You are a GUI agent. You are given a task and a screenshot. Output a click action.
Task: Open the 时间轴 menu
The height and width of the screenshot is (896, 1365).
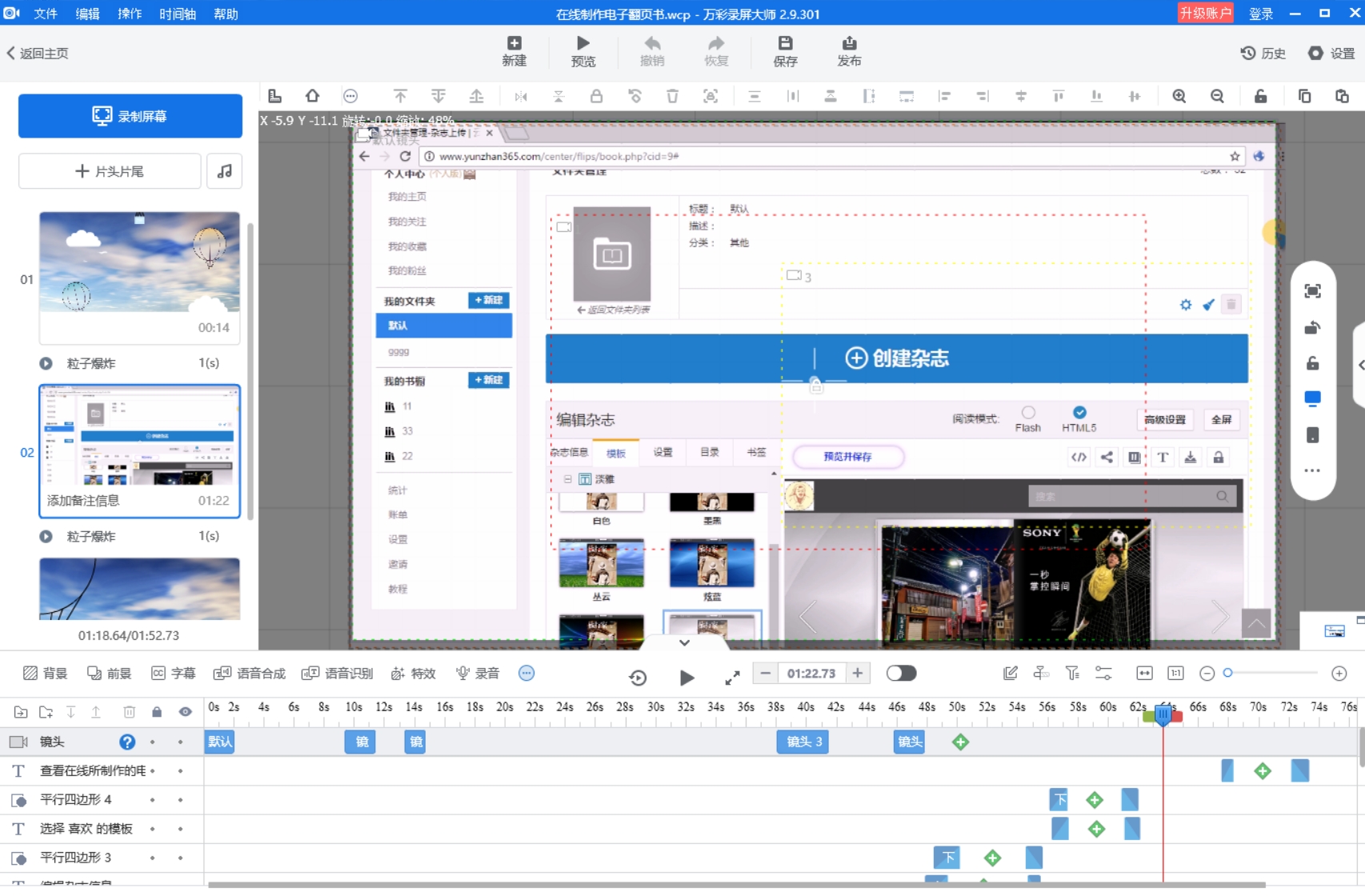178,14
